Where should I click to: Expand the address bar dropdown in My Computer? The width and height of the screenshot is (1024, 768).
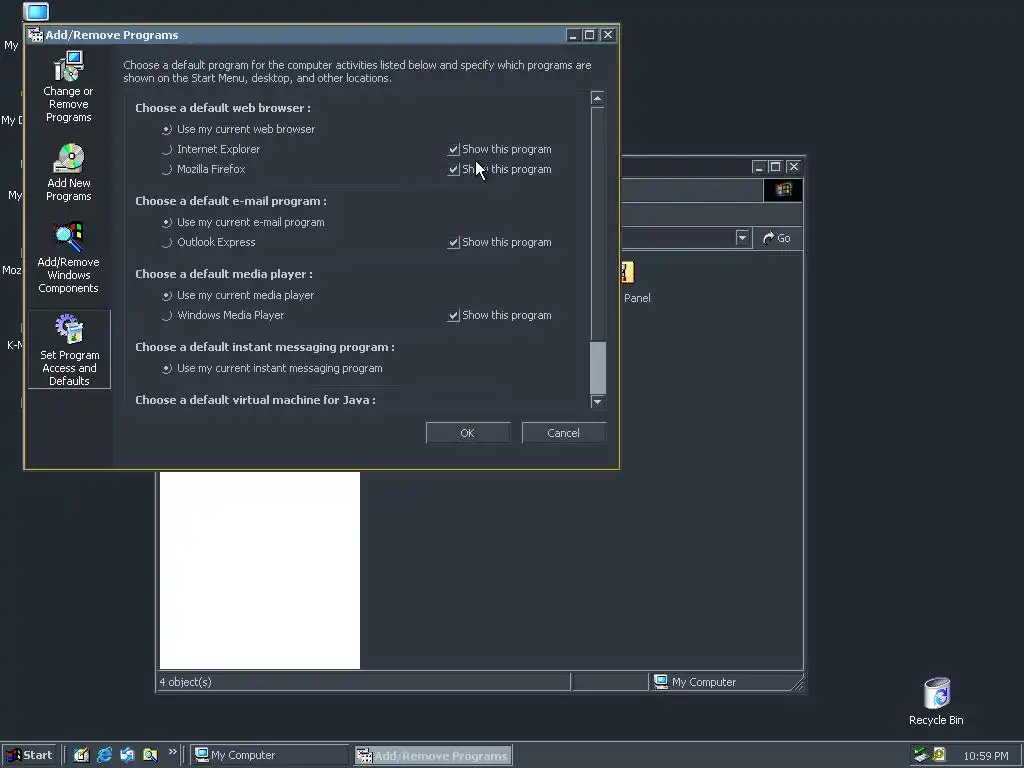742,238
